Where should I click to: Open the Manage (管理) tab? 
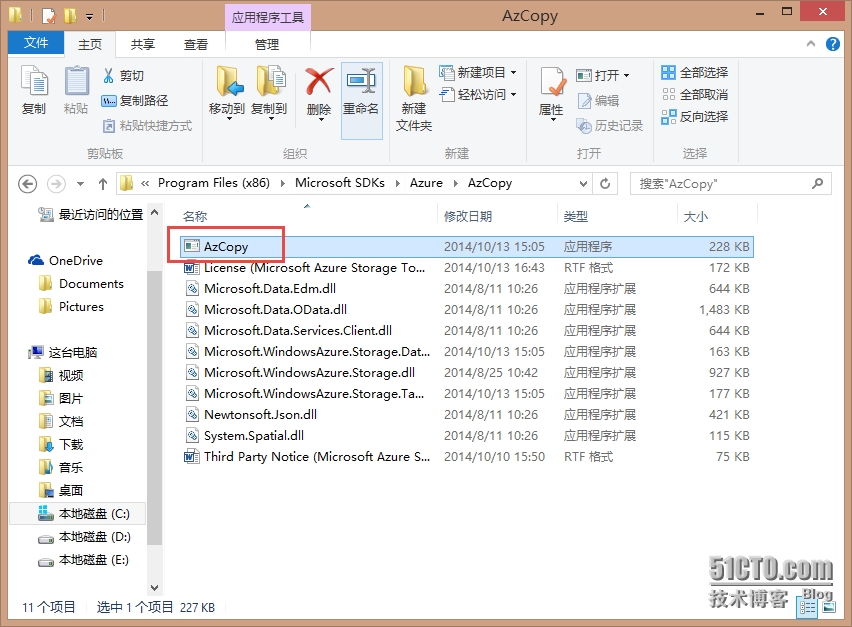pyautogui.click(x=267, y=44)
